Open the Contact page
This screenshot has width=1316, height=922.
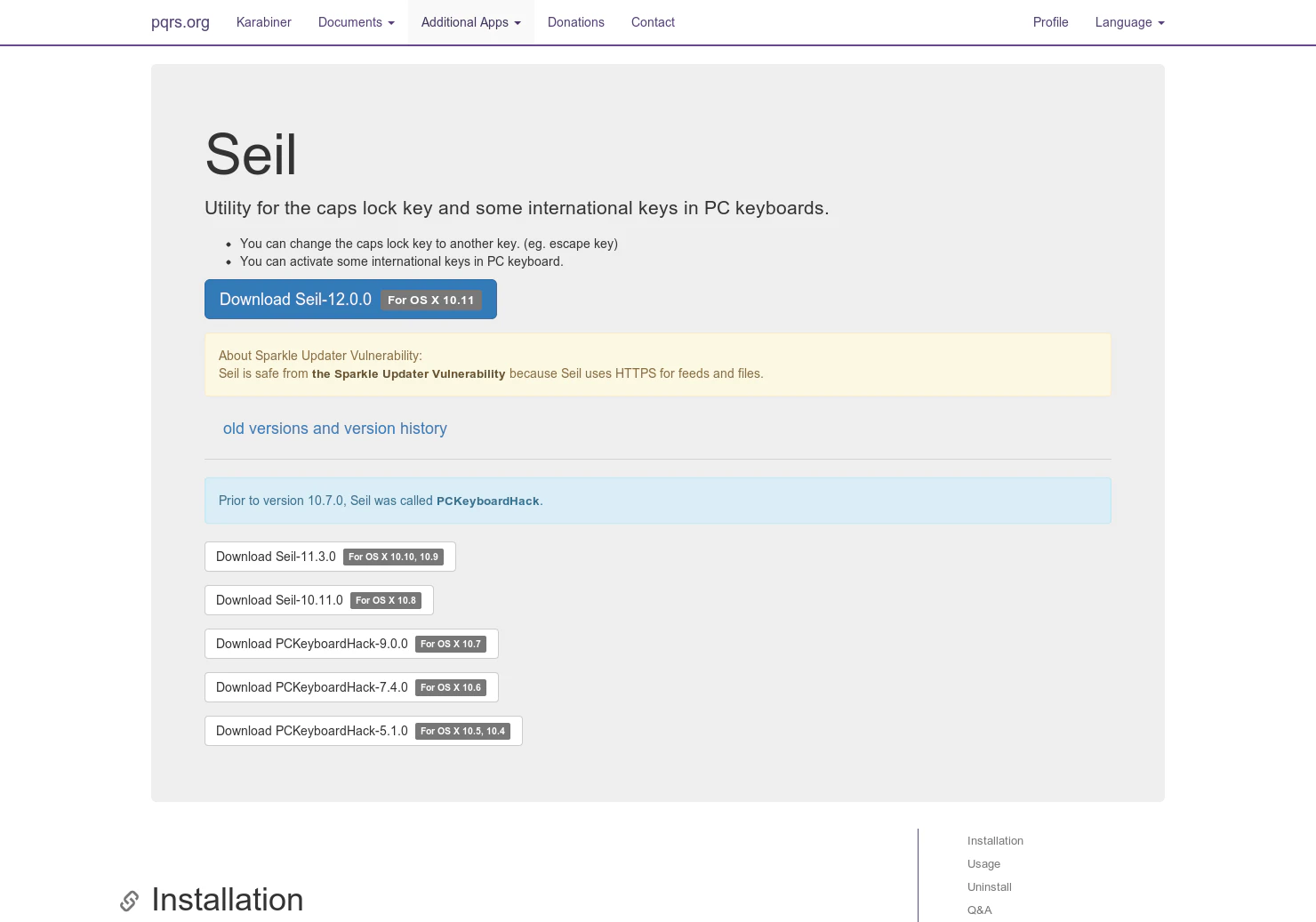[x=653, y=22]
